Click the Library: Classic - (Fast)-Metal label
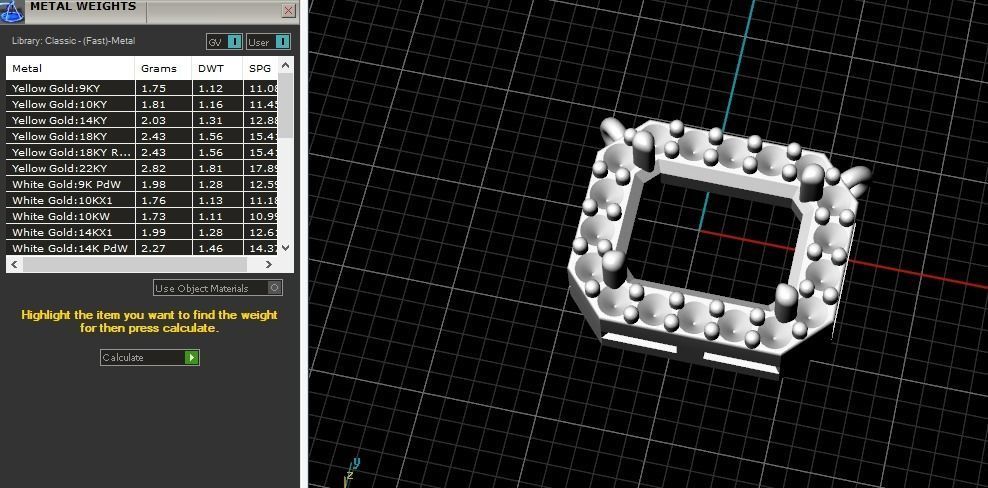Image resolution: width=988 pixels, height=488 pixels. point(74,41)
